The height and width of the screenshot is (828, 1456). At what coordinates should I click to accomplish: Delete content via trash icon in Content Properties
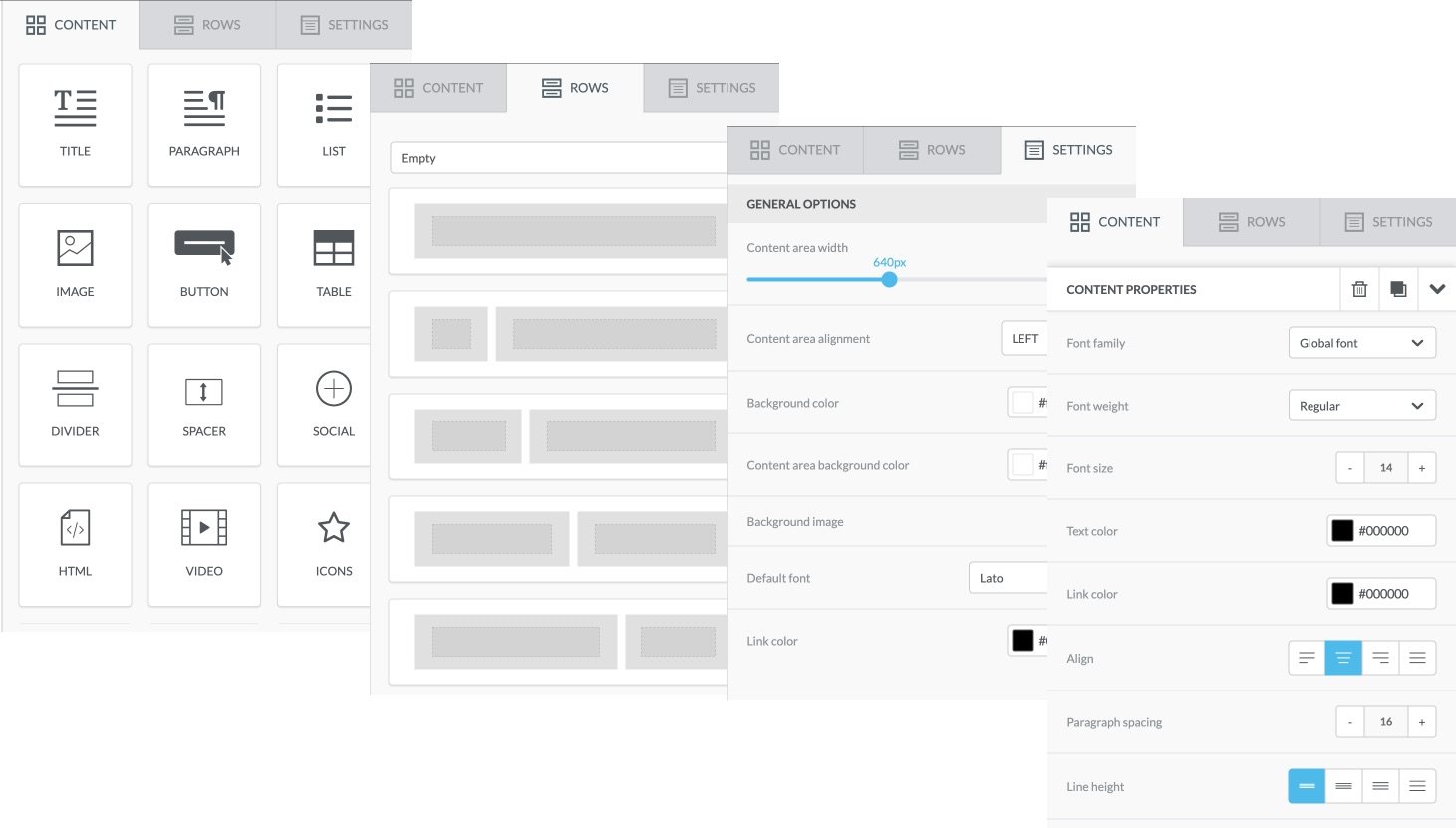[1359, 289]
